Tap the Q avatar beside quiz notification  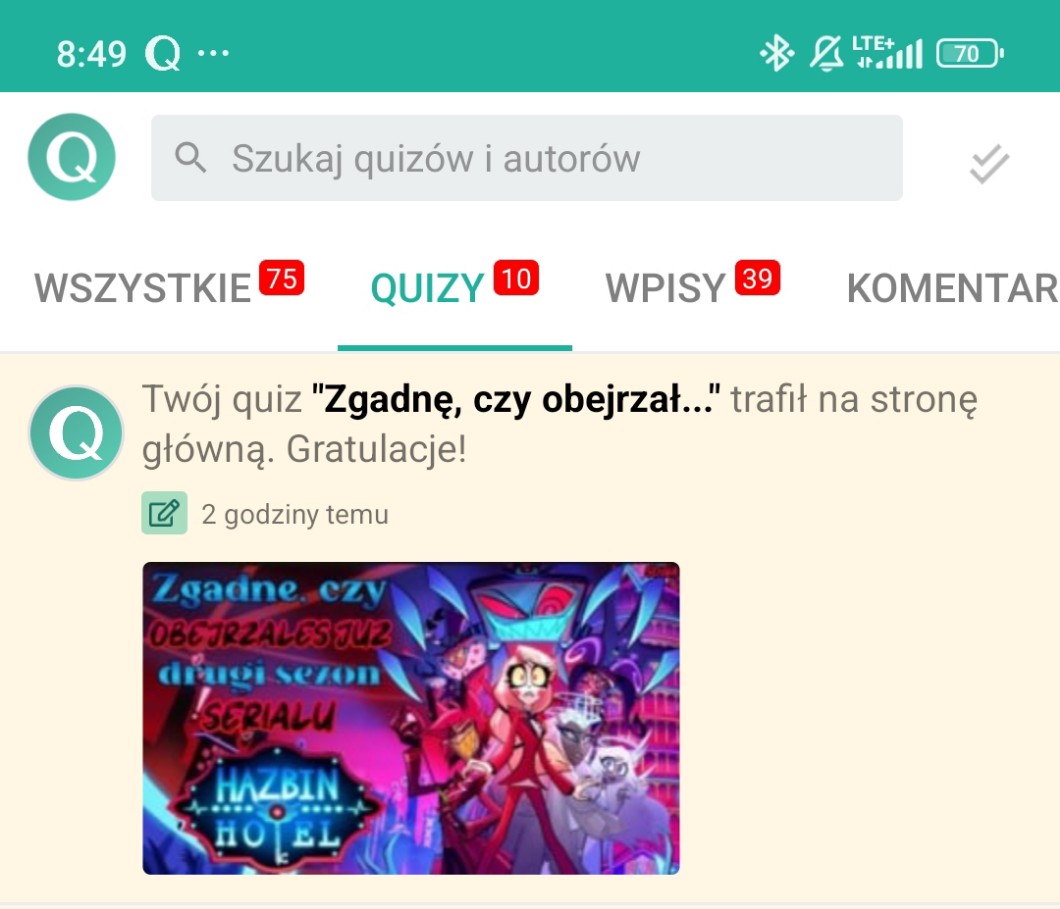click(76, 433)
